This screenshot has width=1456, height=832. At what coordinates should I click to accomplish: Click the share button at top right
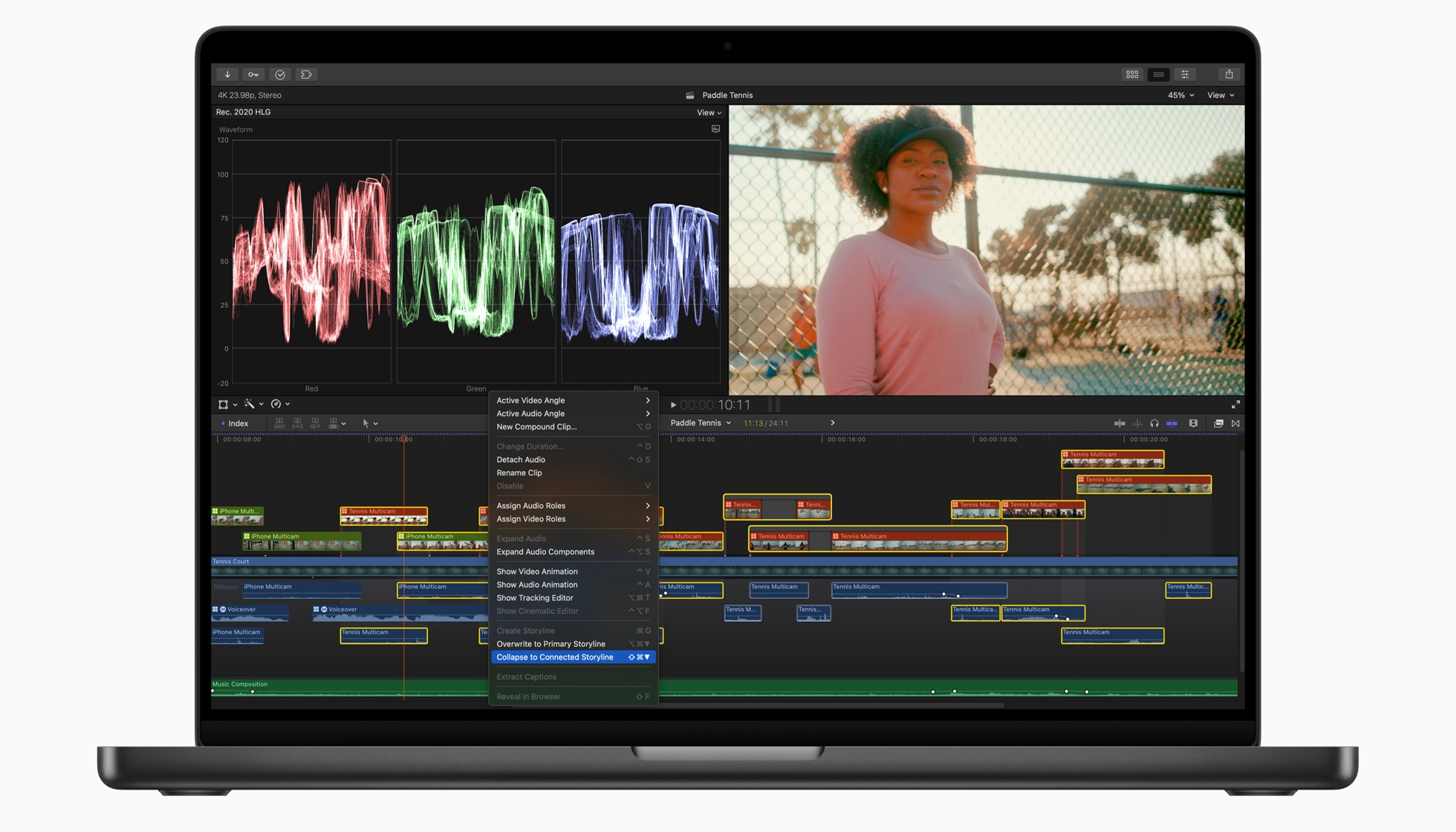(1229, 74)
